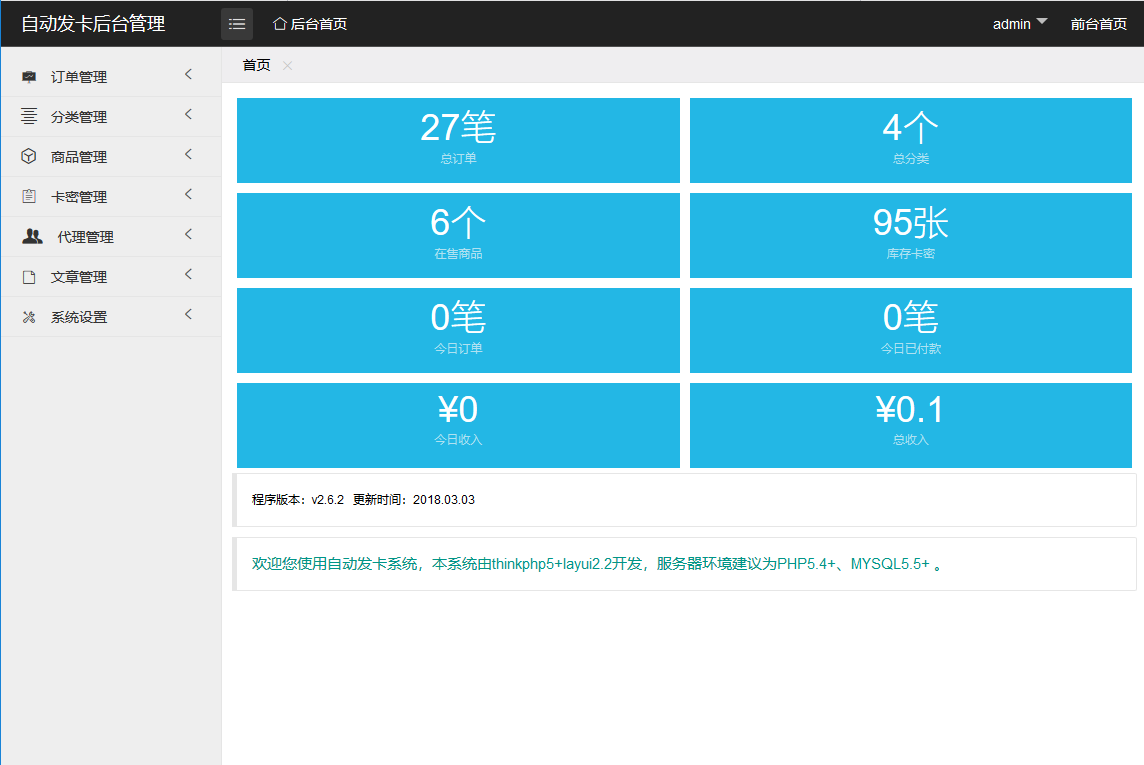Collapse the sidebar using the menu collapse button
1144x765 pixels.
click(237, 23)
